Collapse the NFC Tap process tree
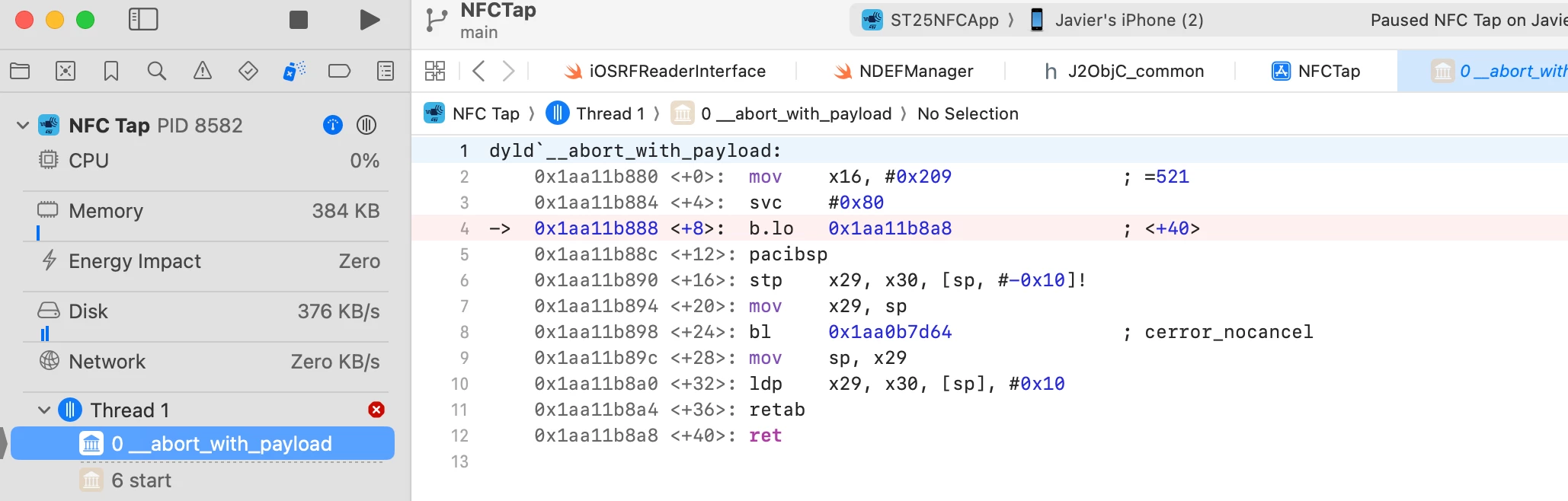1568x501 pixels. coord(23,125)
